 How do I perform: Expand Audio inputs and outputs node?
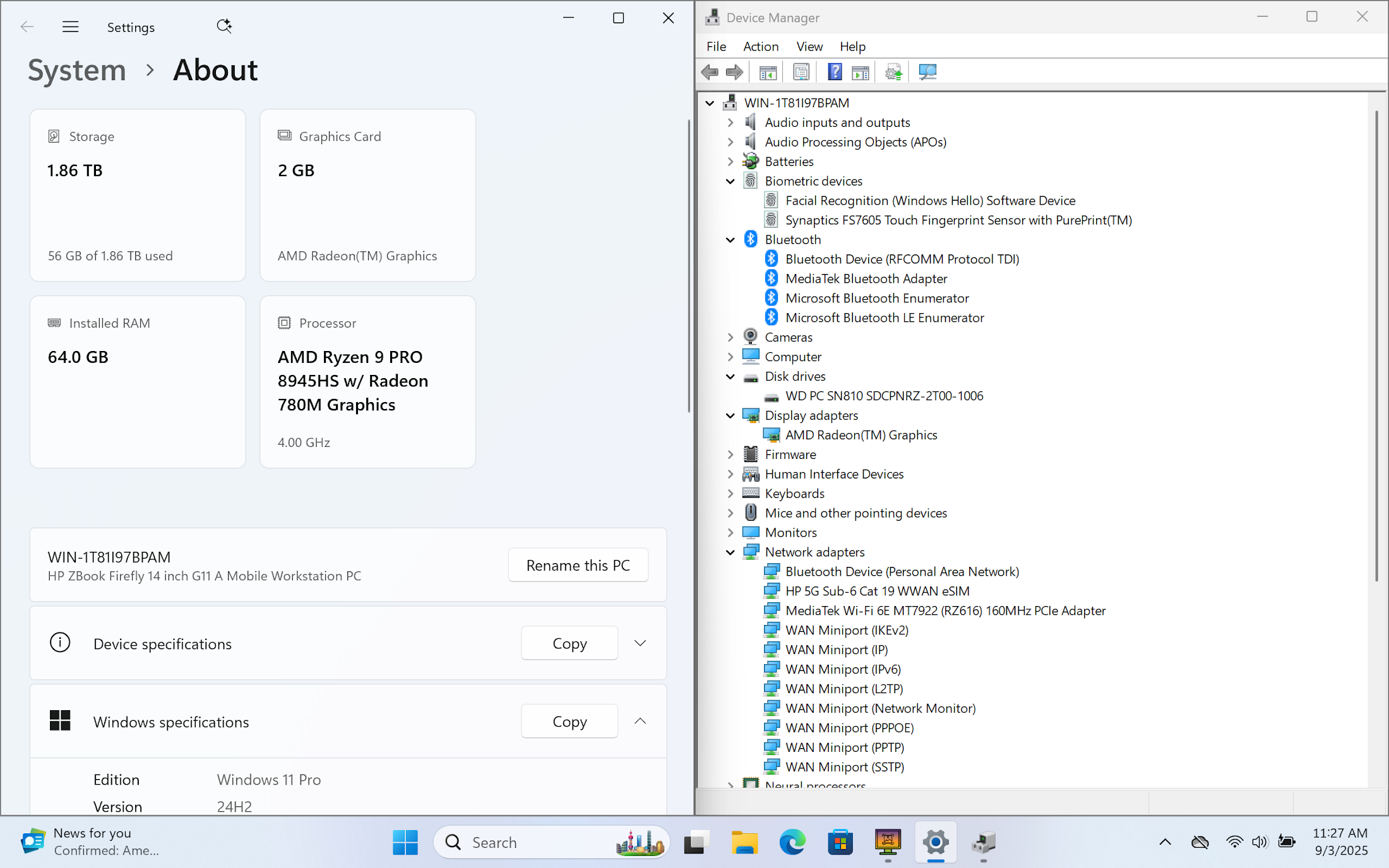730,122
